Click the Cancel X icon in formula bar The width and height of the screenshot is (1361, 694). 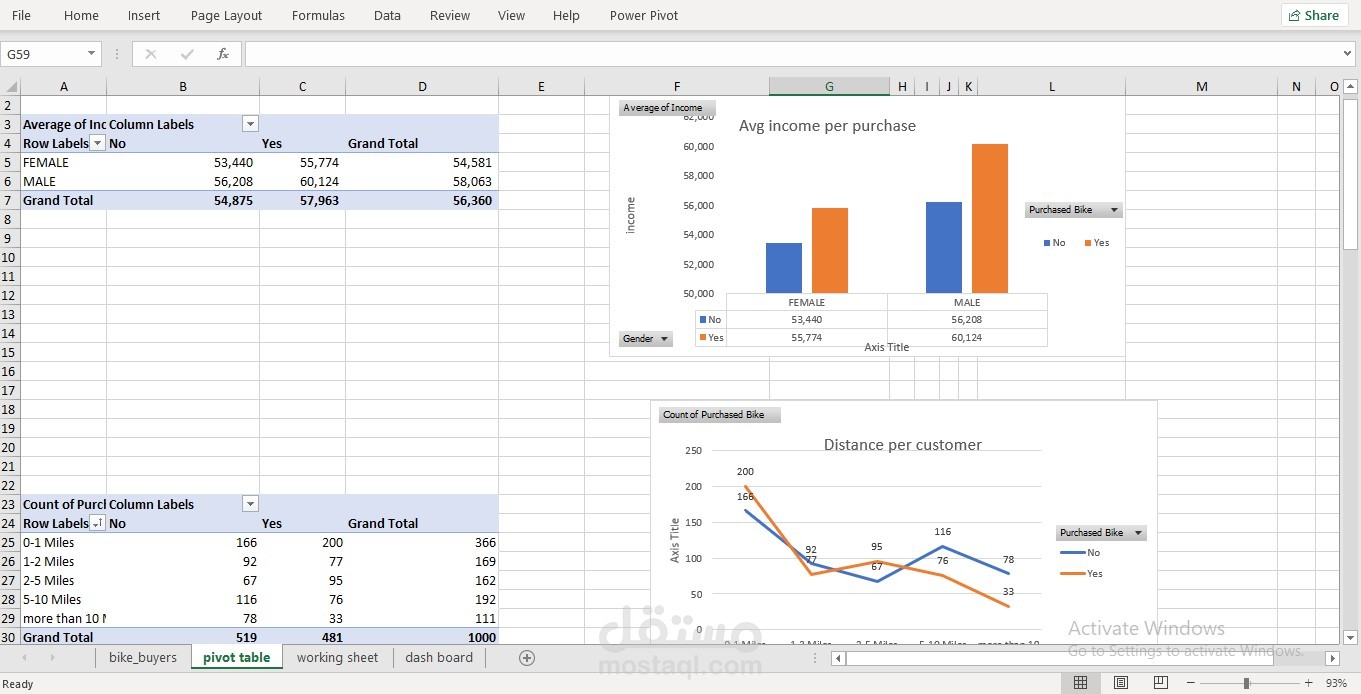[x=151, y=54]
